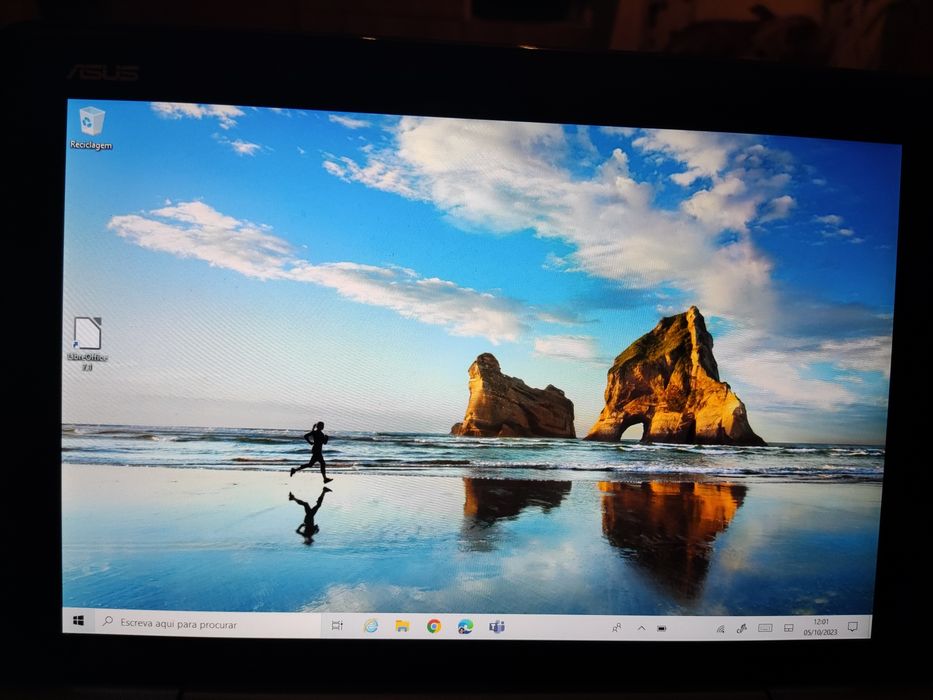Open File Explorer from the taskbar
The image size is (933, 700).
pos(402,626)
